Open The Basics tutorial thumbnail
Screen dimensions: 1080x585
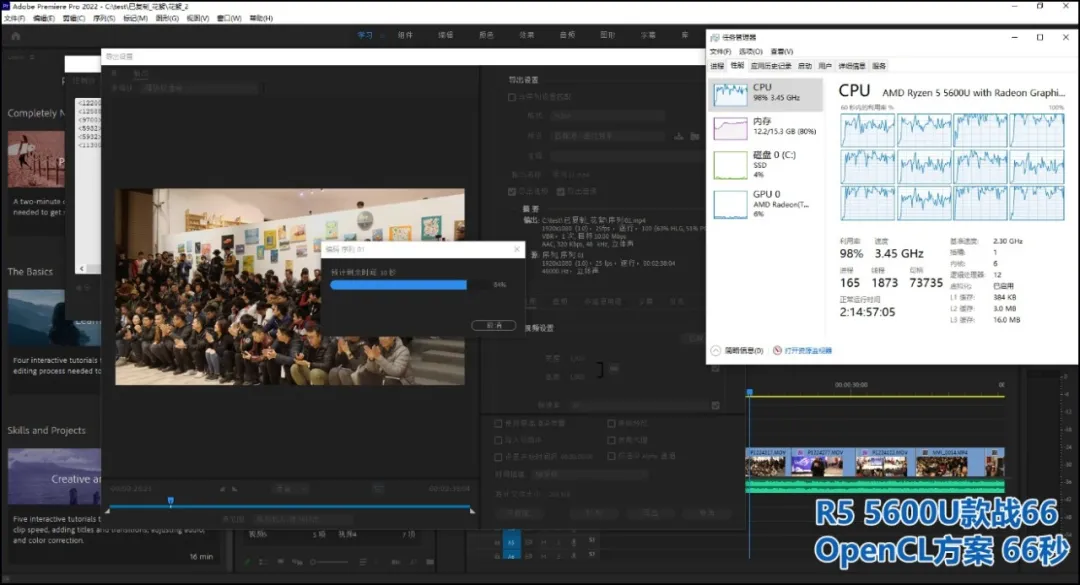pos(54,318)
